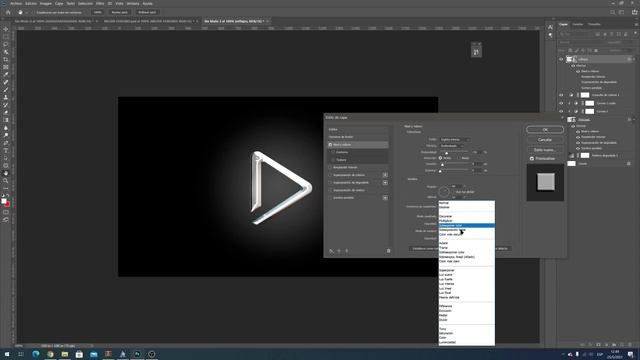Collapse the top layer's effects list arrow
The image size is (640, 360).
pos(633,59)
